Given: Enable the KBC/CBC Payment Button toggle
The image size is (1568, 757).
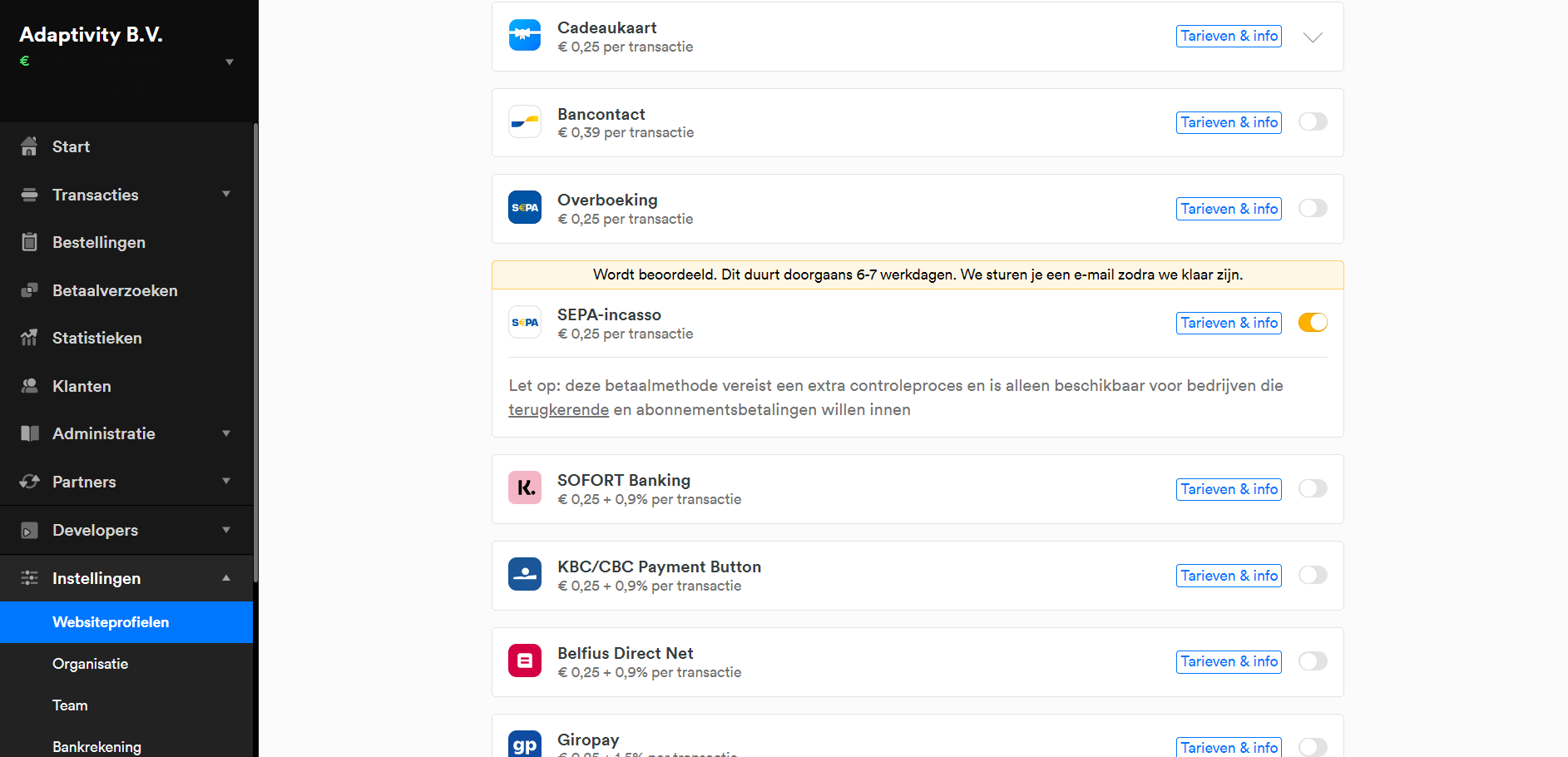Looking at the screenshot, I should pos(1313,575).
